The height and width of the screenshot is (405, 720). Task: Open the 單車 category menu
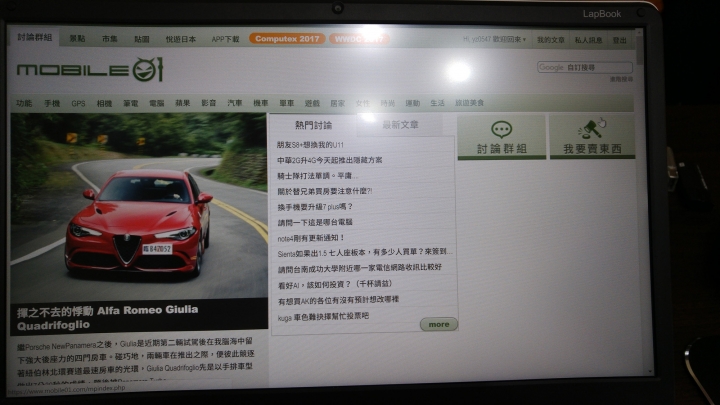(287, 103)
